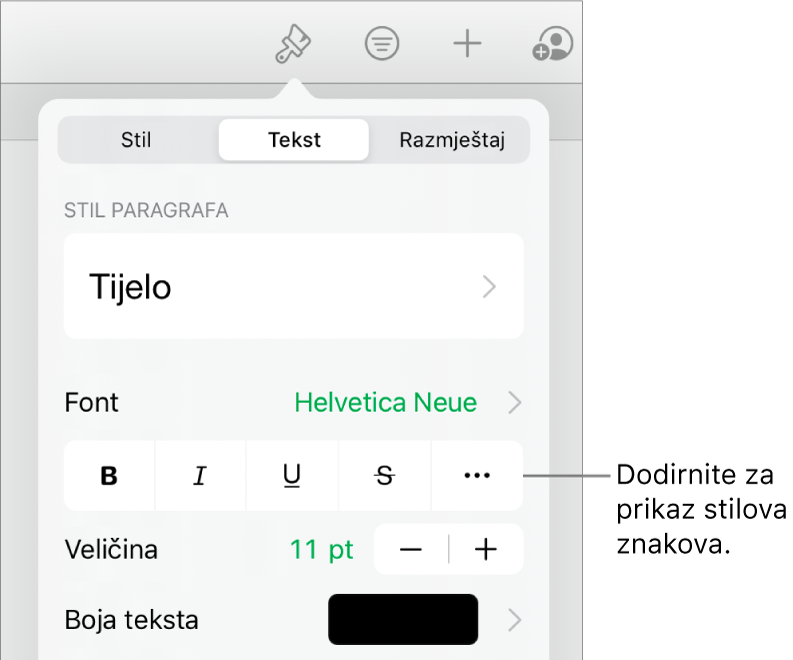Expand the Tijelo paragraph style chevron
The width and height of the screenshot is (793, 660).
coord(490,288)
